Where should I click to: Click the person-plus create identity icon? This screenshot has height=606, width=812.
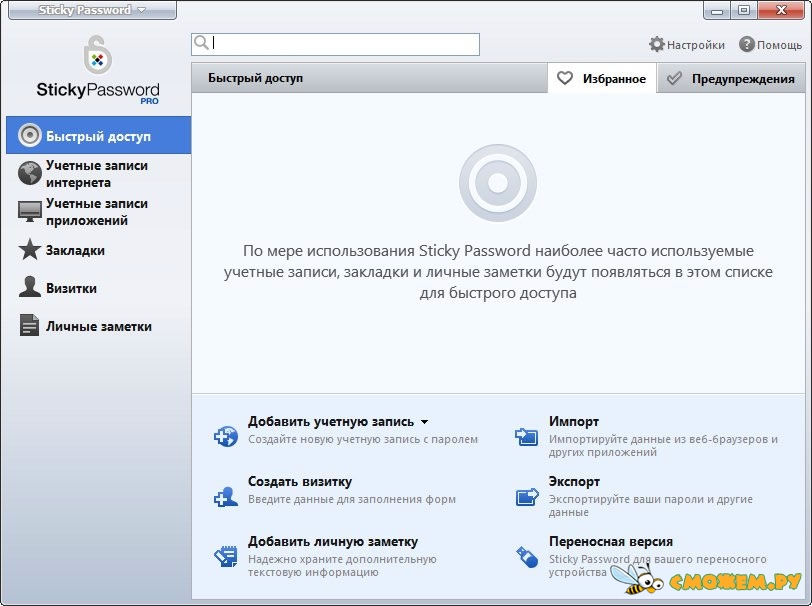pyautogui.click(x=226, y=497)
